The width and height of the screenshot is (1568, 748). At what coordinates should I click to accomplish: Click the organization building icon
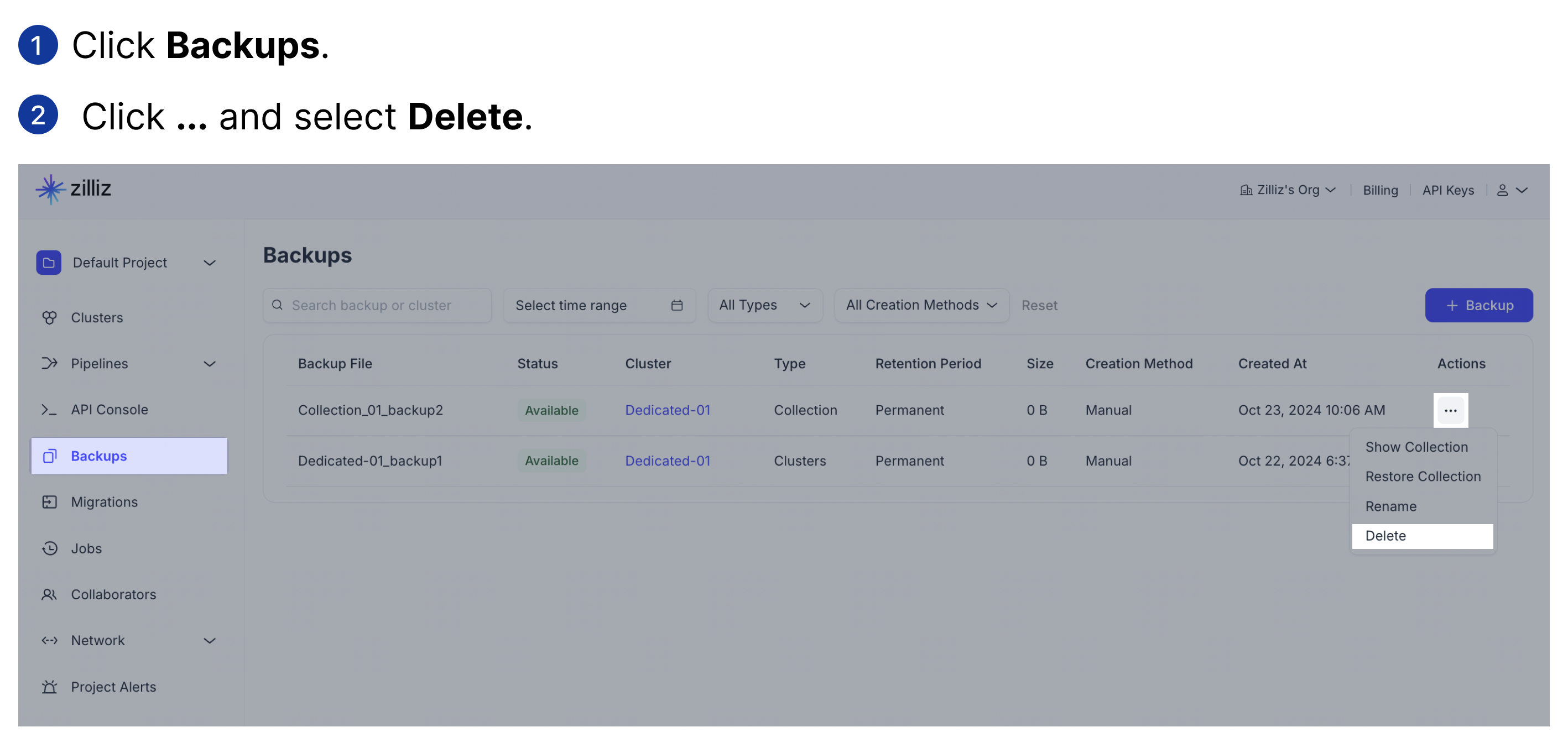coord(1246,191)
